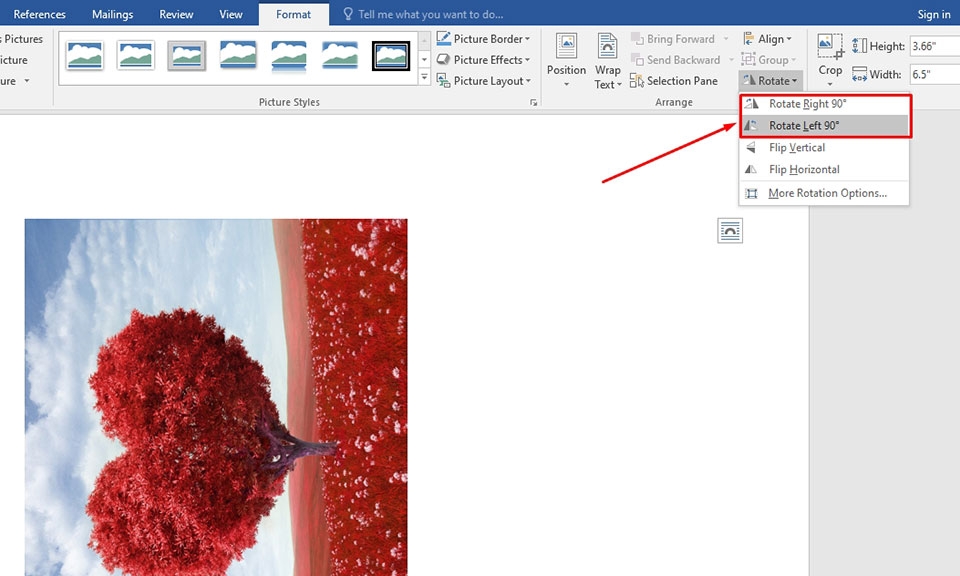Click the Send Backward icon
The image size is (960, 576).
pyautogui.click(x=637, y=59)
